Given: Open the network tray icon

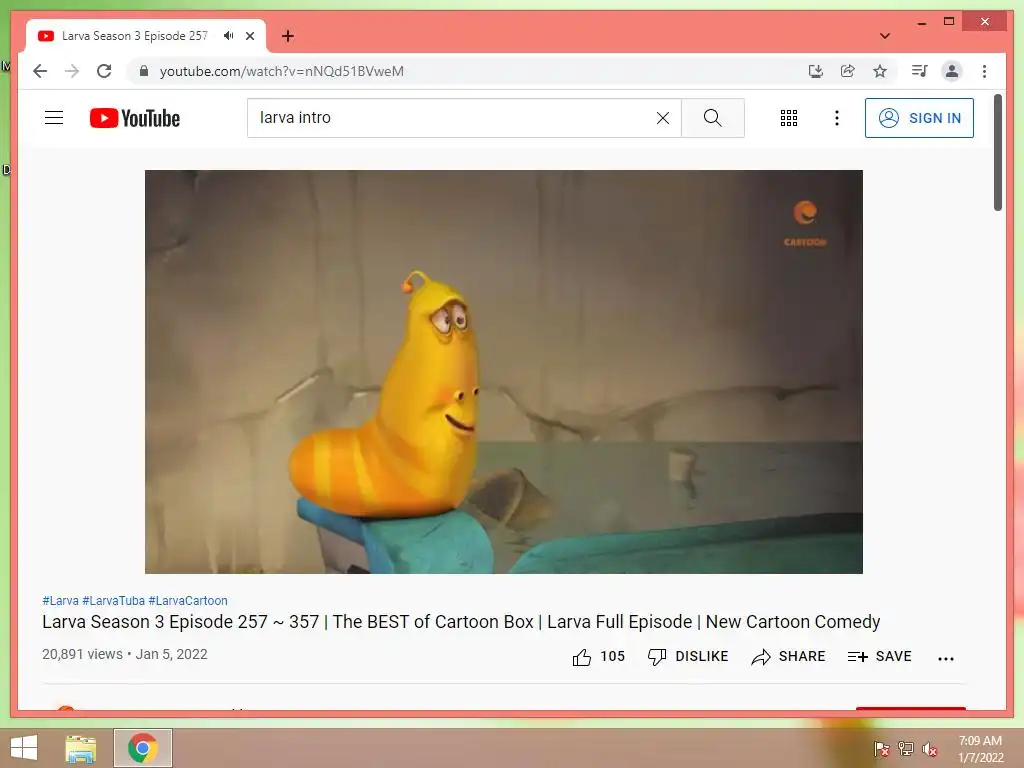Looking at the screenshot, I should point(906,749).
